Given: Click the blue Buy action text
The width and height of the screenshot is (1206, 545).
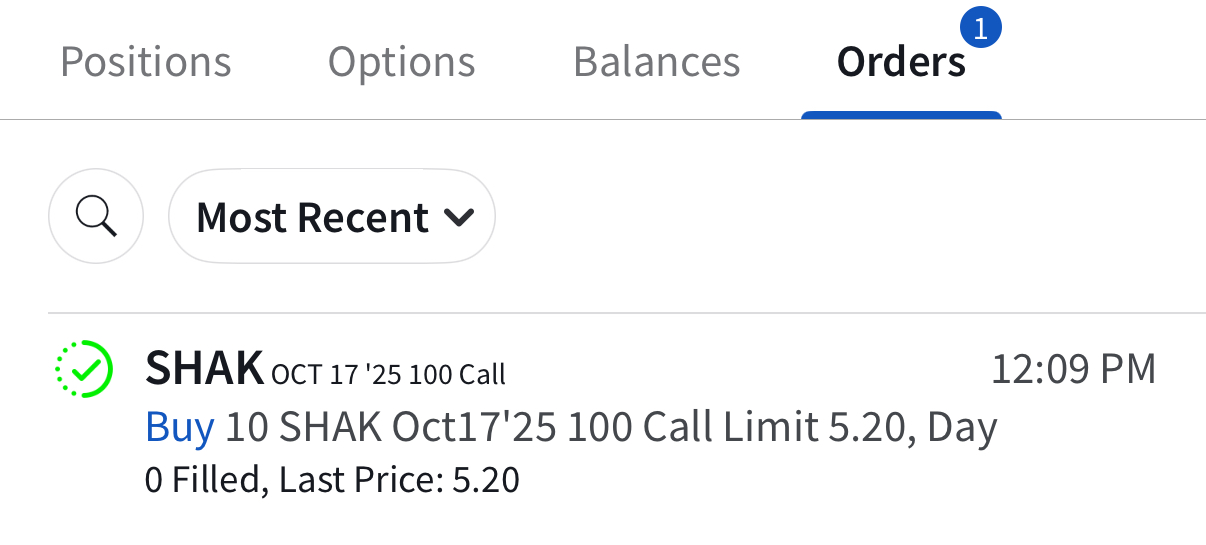Looking at the screenshot, I should tap(180, 428).
